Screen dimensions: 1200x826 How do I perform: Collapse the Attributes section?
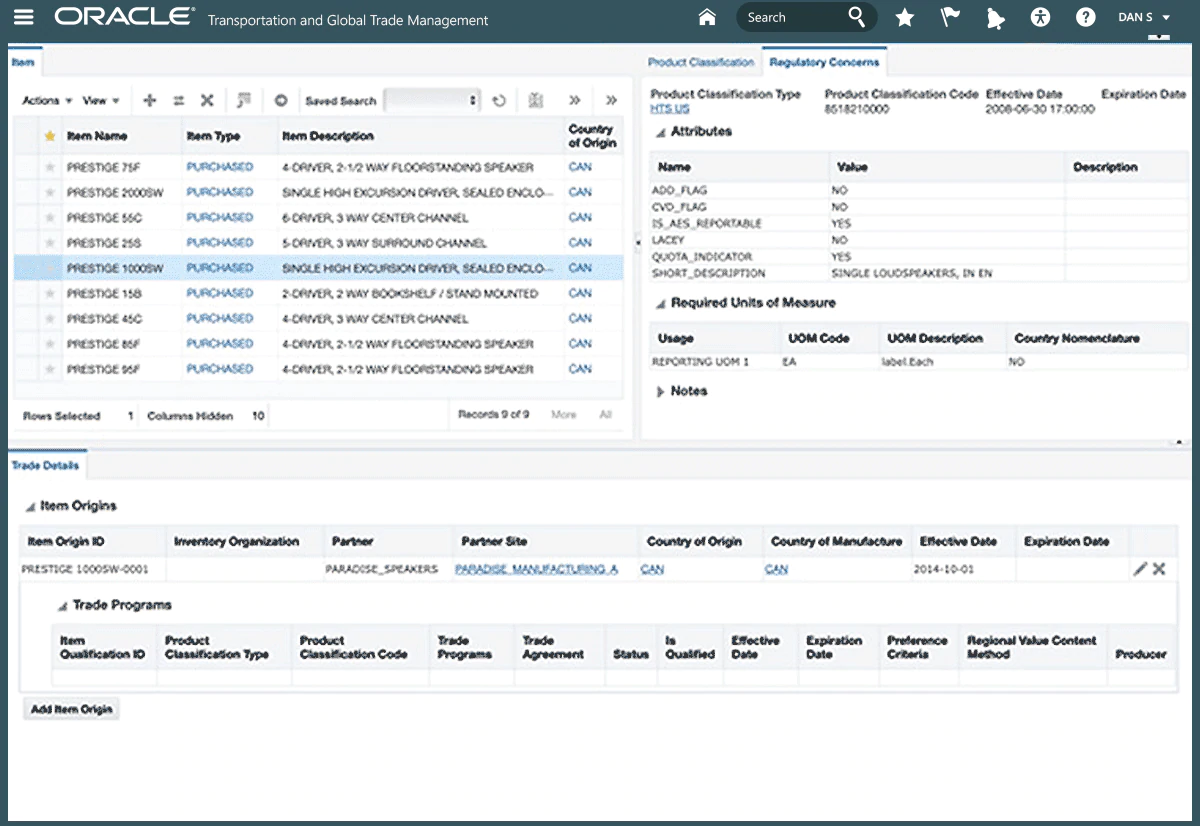[x=660, y=132]
